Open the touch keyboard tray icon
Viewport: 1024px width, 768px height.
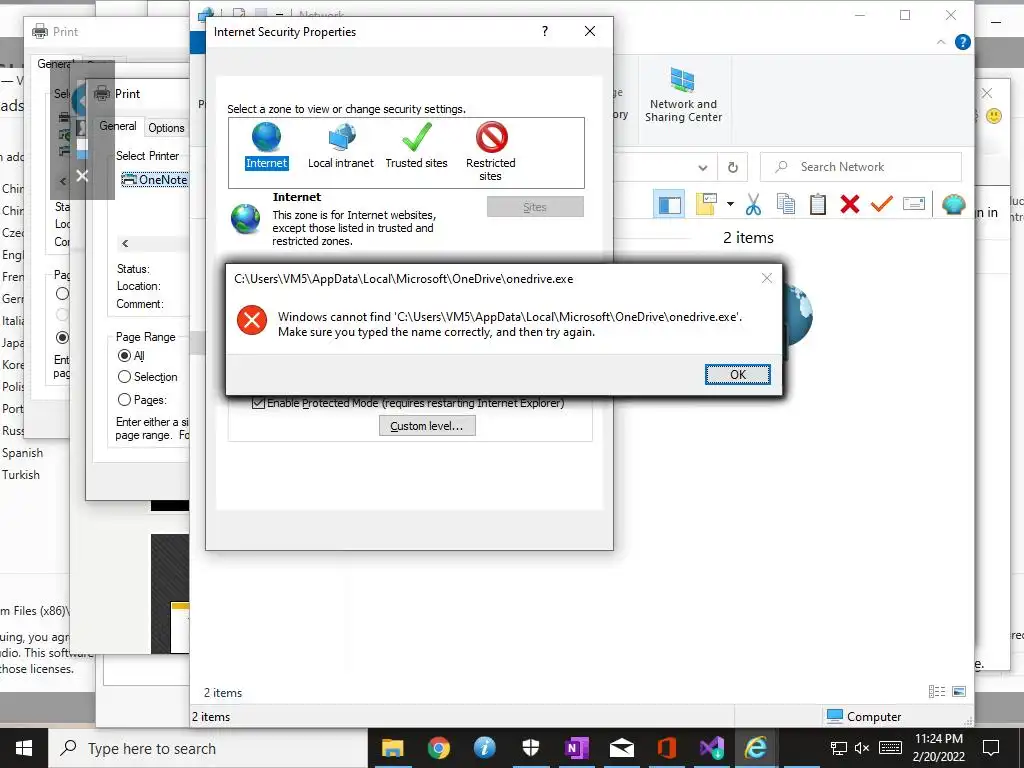(x=890, y=748)
